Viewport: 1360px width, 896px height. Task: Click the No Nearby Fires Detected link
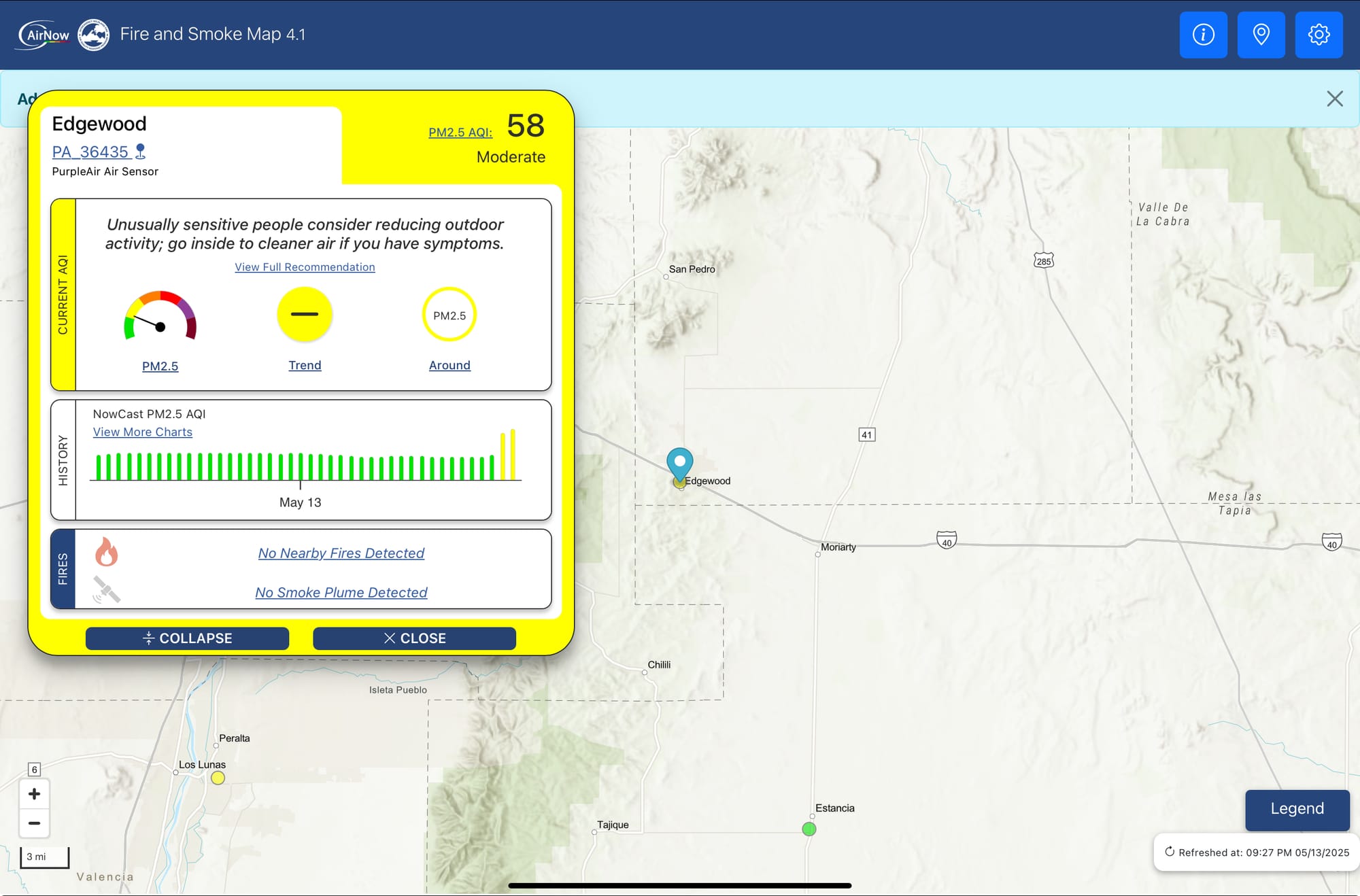[x=341, y=553]
